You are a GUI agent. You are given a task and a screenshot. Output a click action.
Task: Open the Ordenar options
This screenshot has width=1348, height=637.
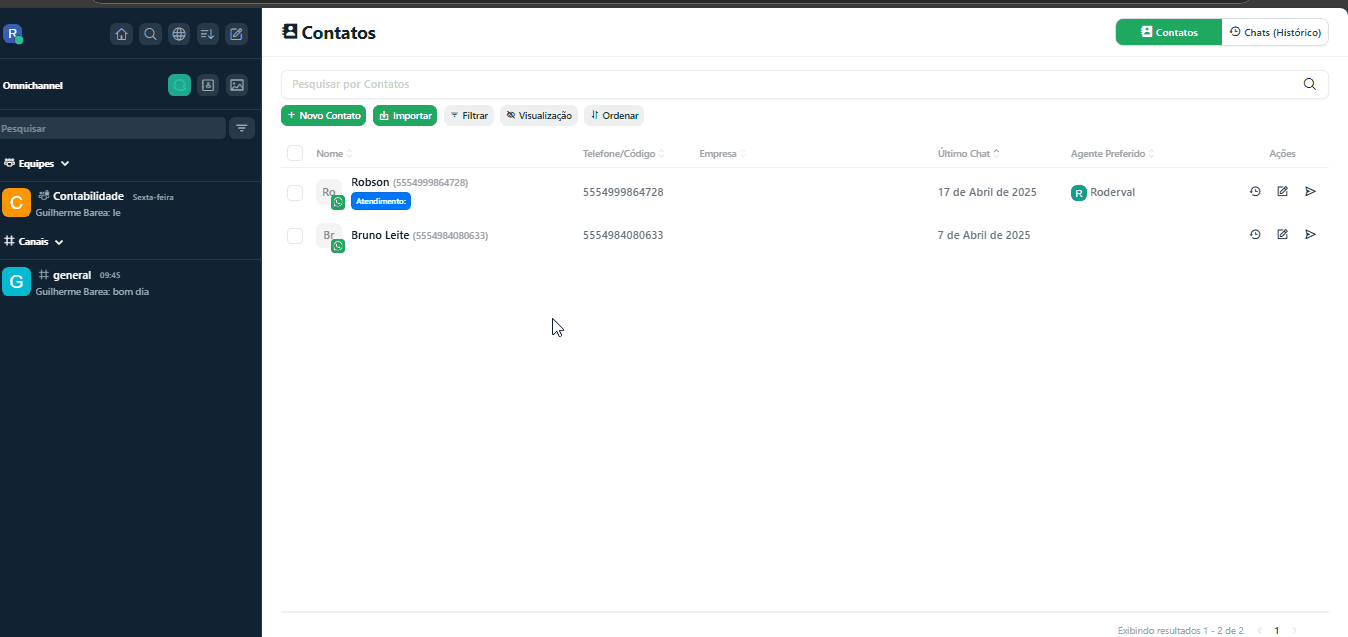click(614, 116)
